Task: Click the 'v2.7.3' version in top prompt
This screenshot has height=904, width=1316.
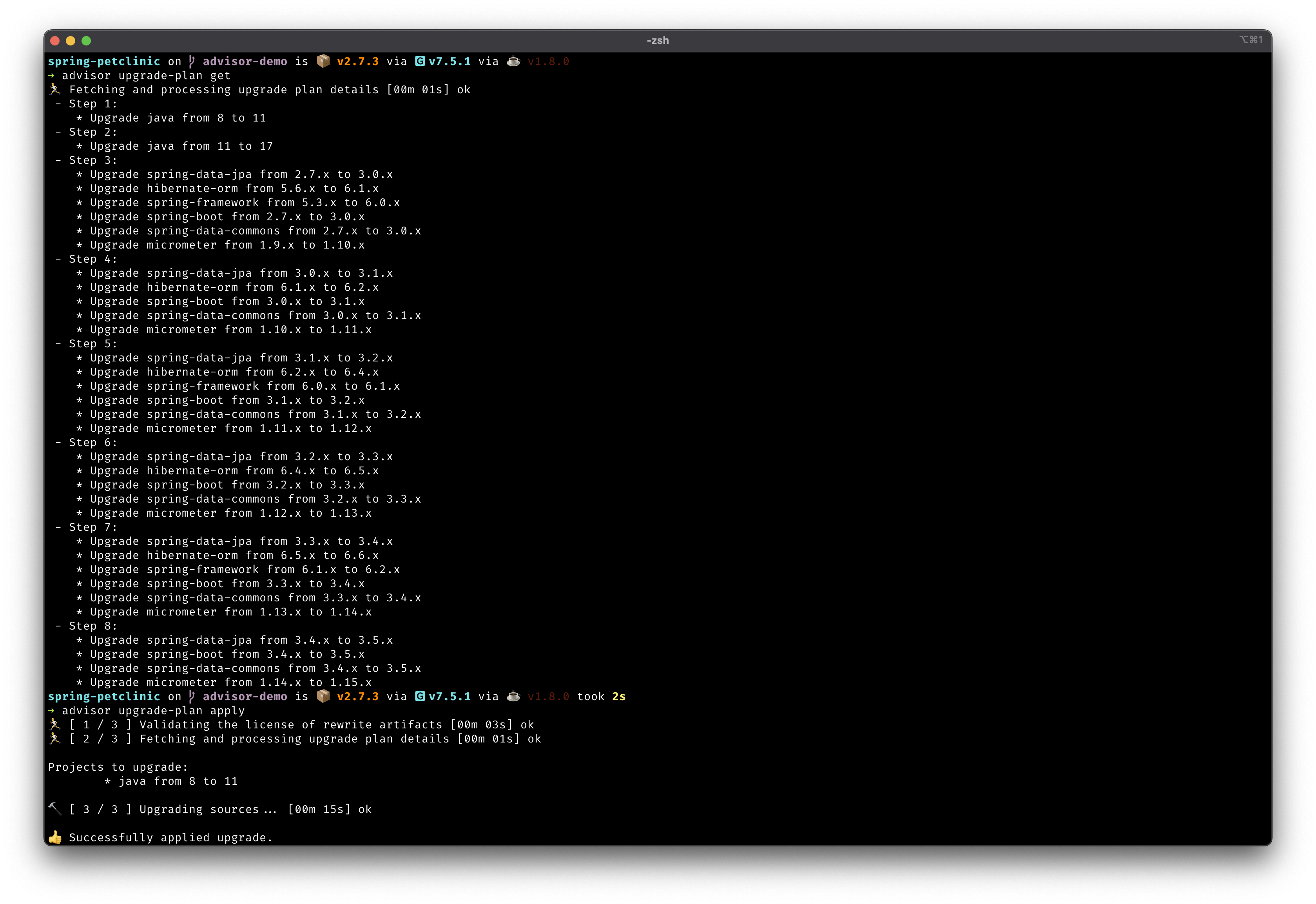Action: pyautogui.click(x=358, y=61)
